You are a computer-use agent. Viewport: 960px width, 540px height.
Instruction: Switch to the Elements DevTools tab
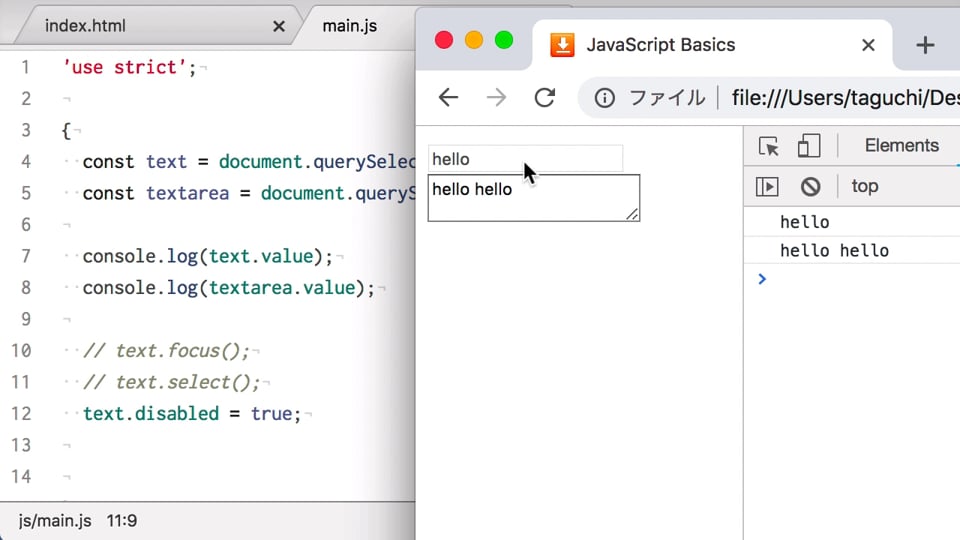point(901,146)
